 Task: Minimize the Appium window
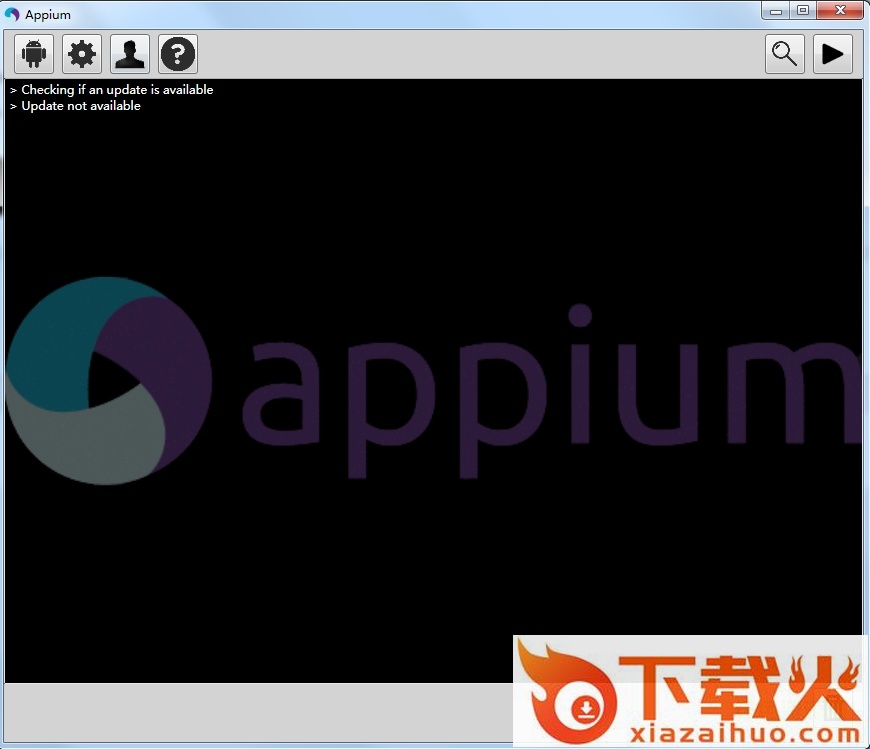coord(776,11)
